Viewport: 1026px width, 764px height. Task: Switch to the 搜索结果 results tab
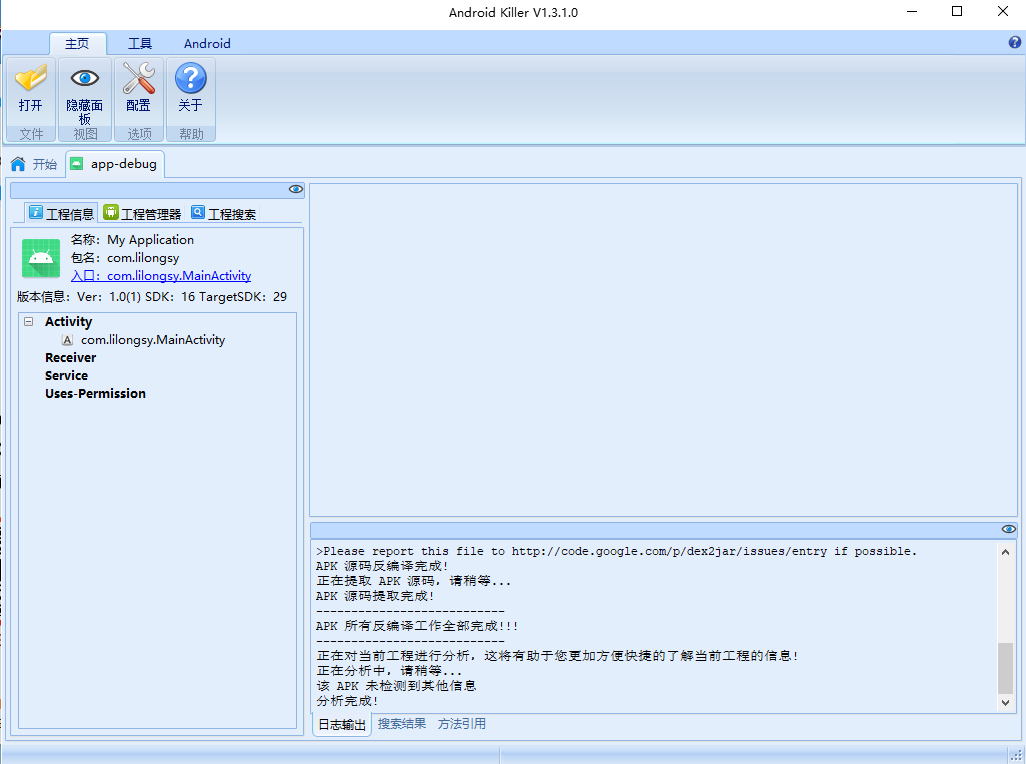[402, 723]
